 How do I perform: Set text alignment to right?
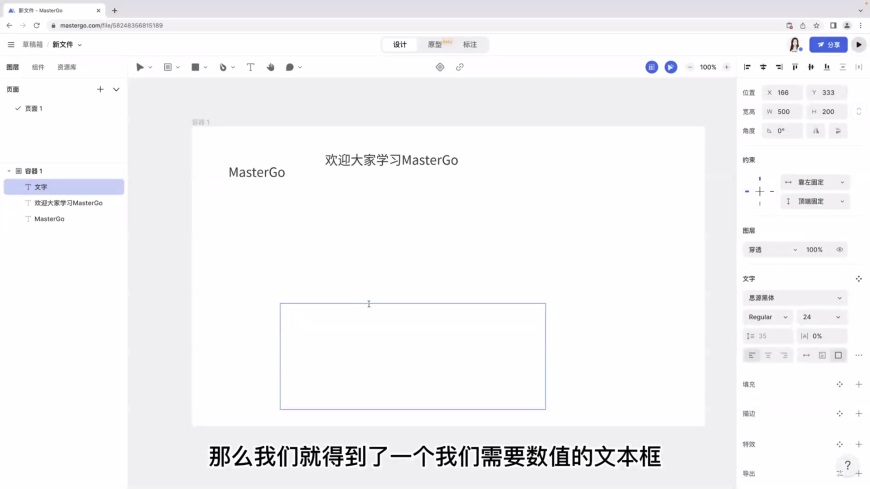784,355
